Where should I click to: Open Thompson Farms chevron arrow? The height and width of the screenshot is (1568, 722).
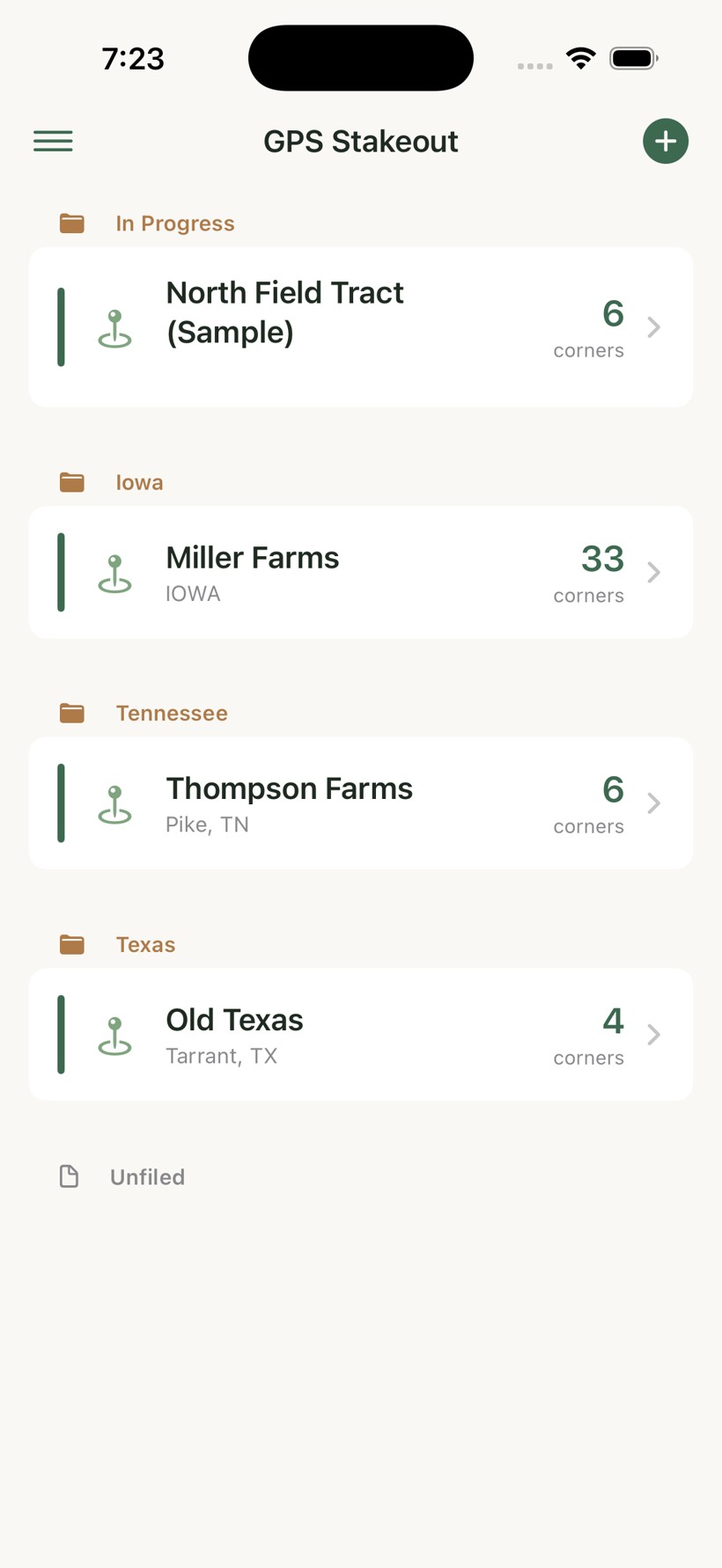(x=653, y=803)
